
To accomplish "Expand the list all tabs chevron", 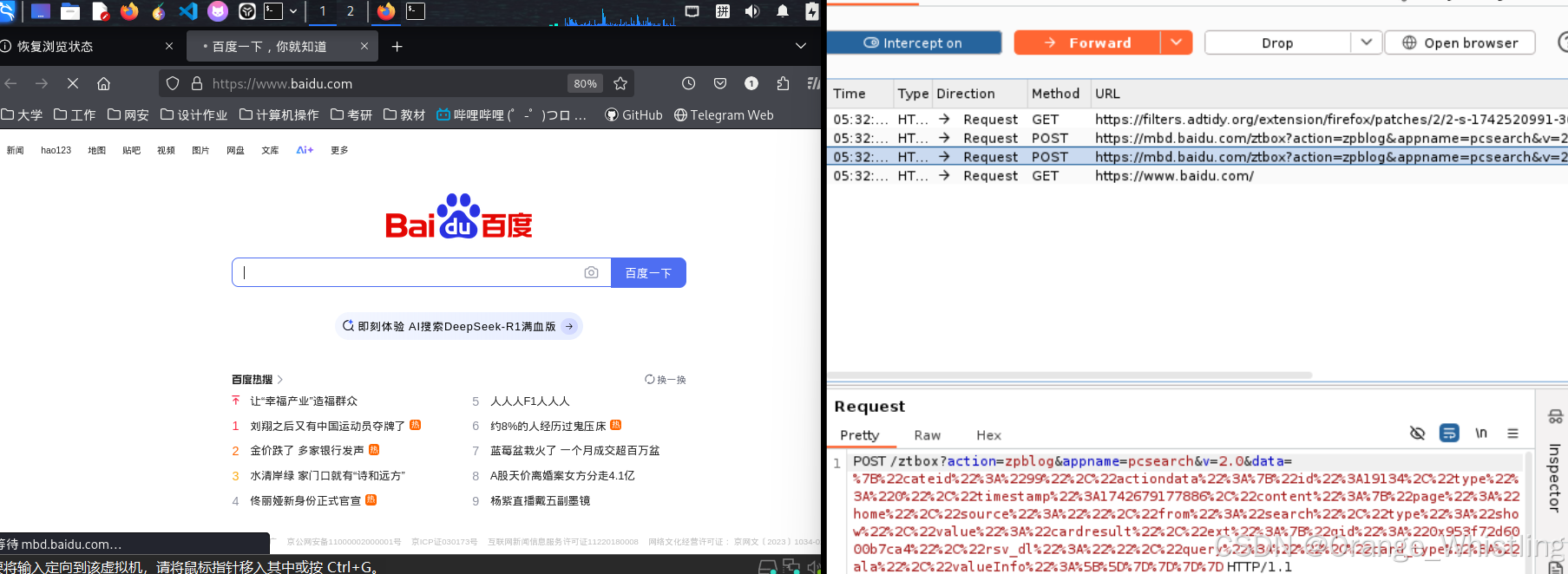I will point(800,46).
